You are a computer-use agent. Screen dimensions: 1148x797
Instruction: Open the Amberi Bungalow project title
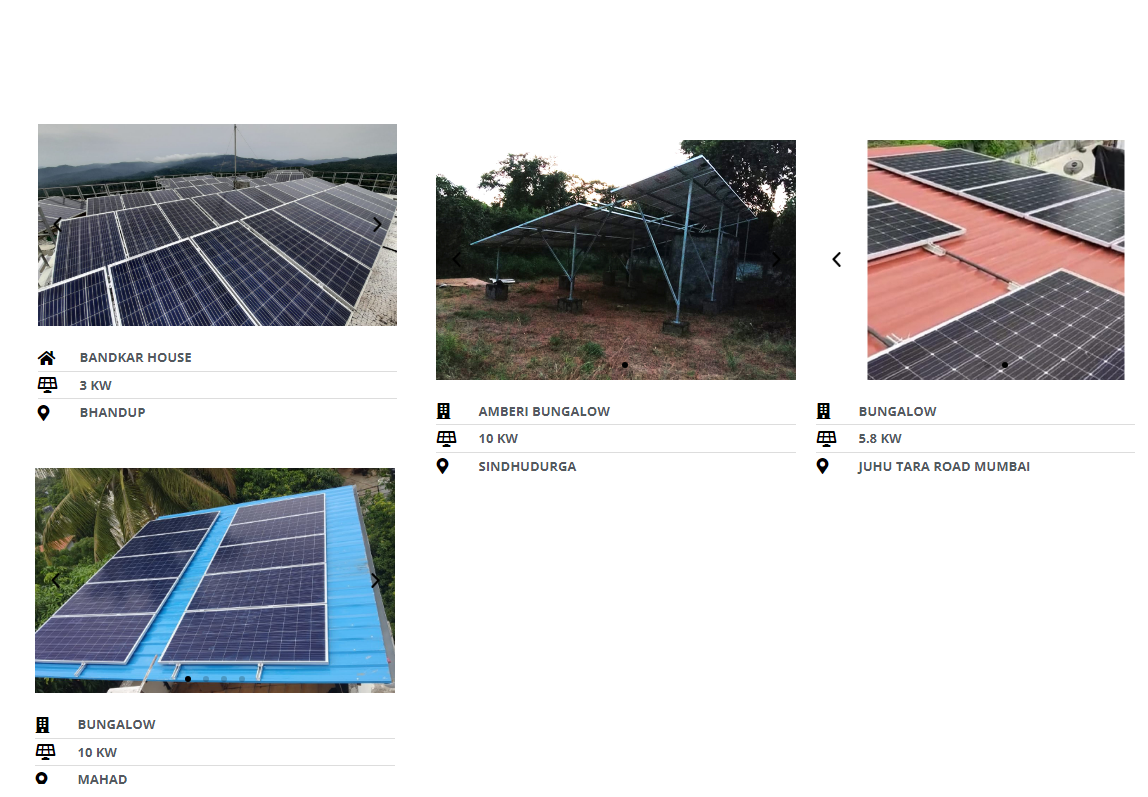tap(544, 411)
